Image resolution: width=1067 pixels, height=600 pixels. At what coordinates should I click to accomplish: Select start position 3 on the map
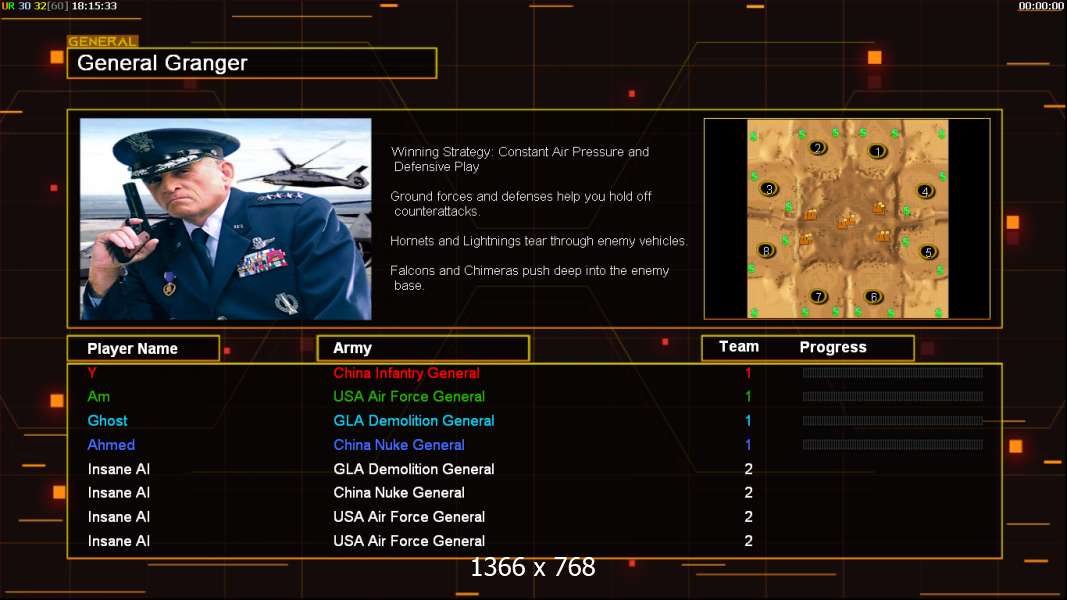click(769, 189)
